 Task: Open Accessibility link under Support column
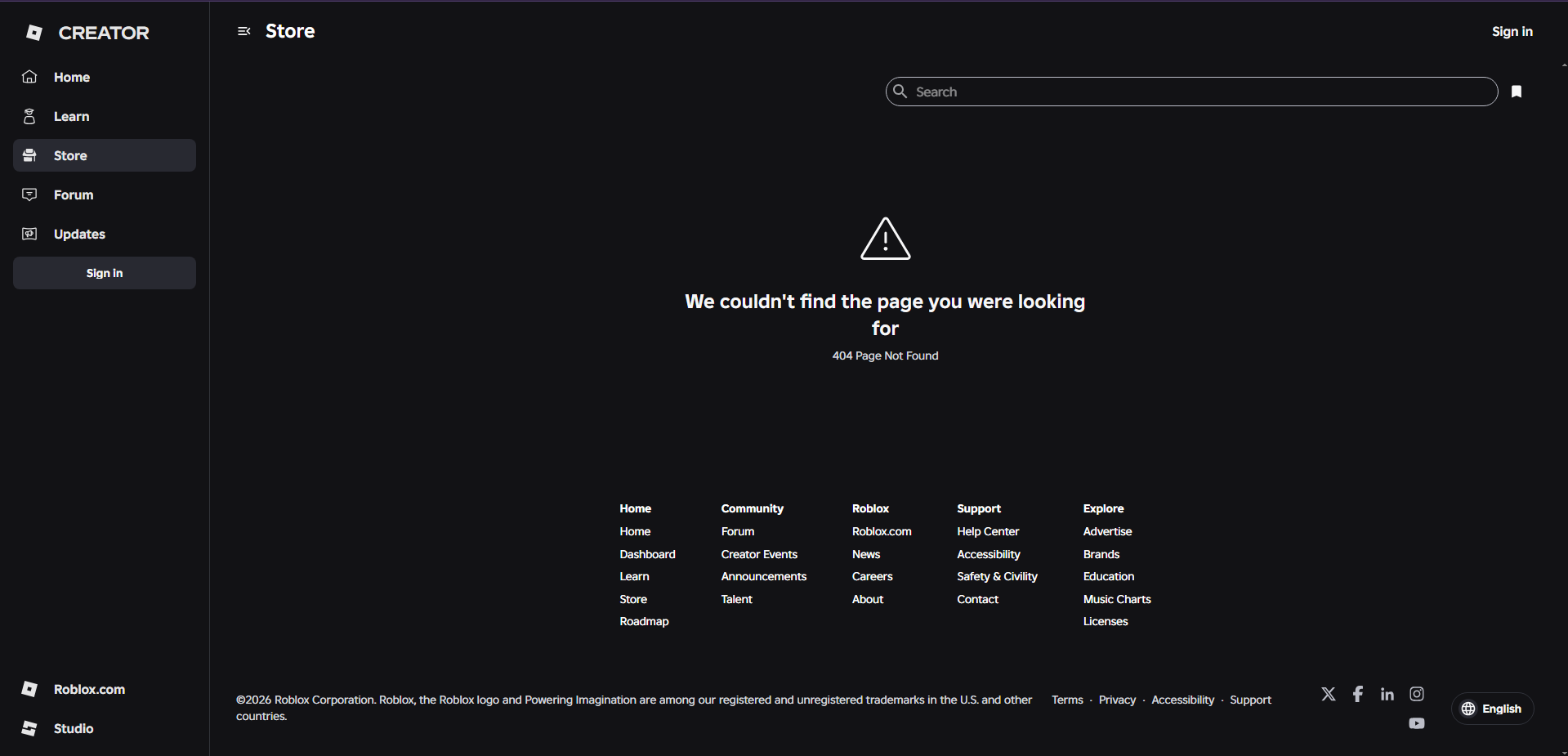pyautogui.click(x=989, y=554)
